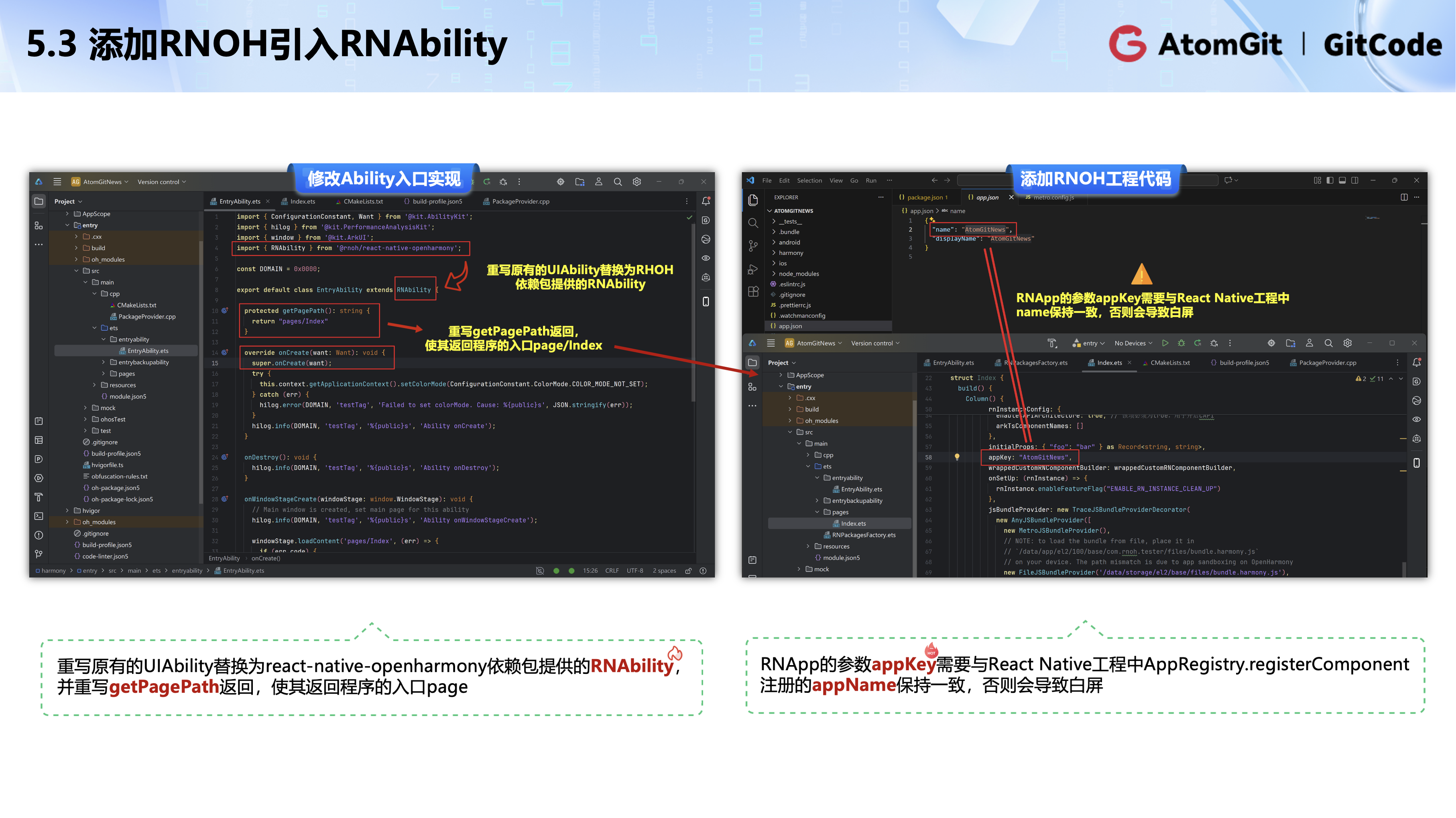Open Run and Debug in VS Code activity bar
This screenshot has width=1456, height=818.
coord(753,269)
